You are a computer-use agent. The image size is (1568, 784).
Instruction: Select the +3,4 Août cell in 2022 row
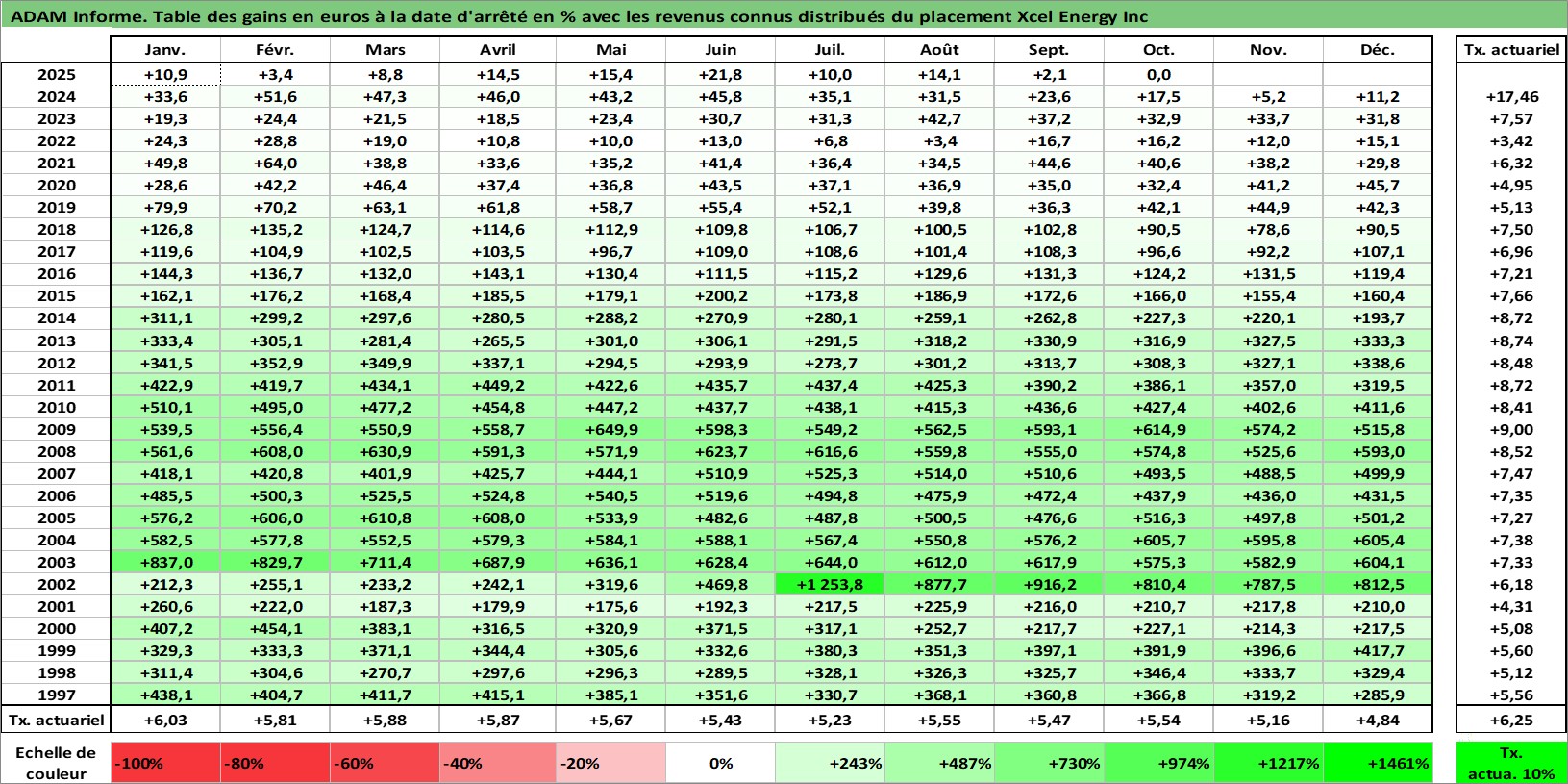[940, 140]
